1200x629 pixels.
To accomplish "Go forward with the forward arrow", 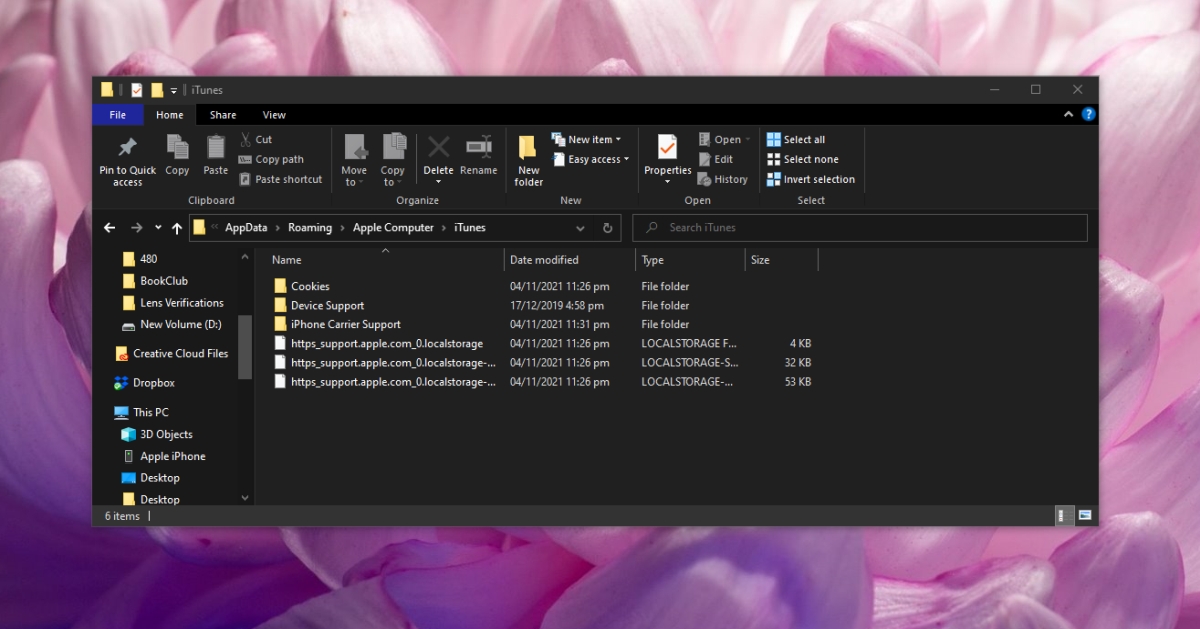I will click(137, 228).
